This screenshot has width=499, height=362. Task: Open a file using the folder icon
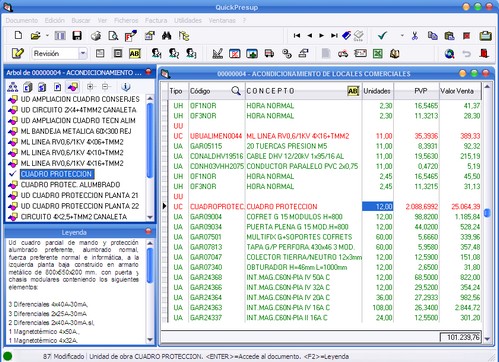(x=35, y=35)
